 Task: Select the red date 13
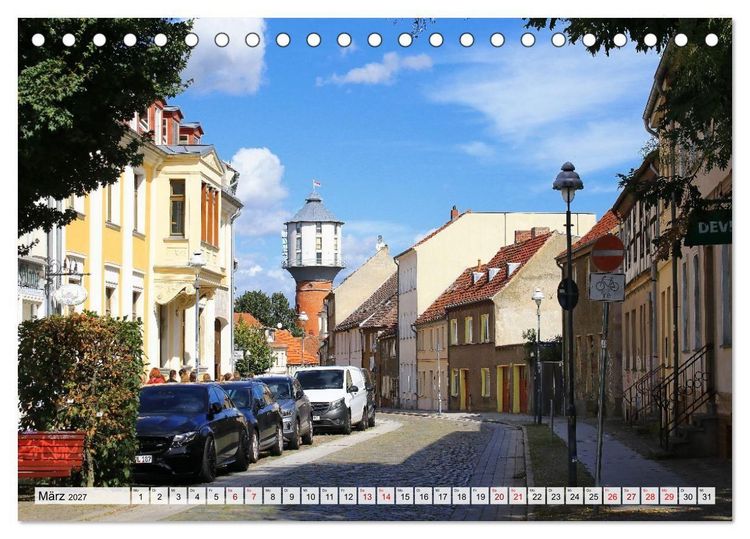[367, 495]
